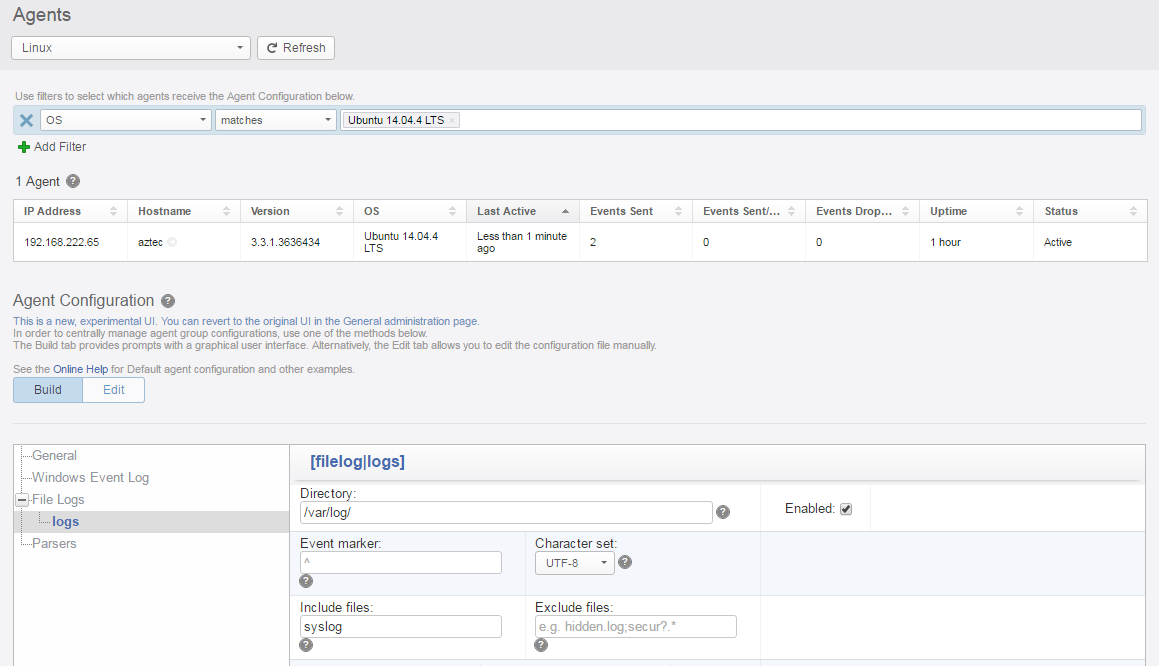Select Parsers in configuration tree

tap(54, 544)
